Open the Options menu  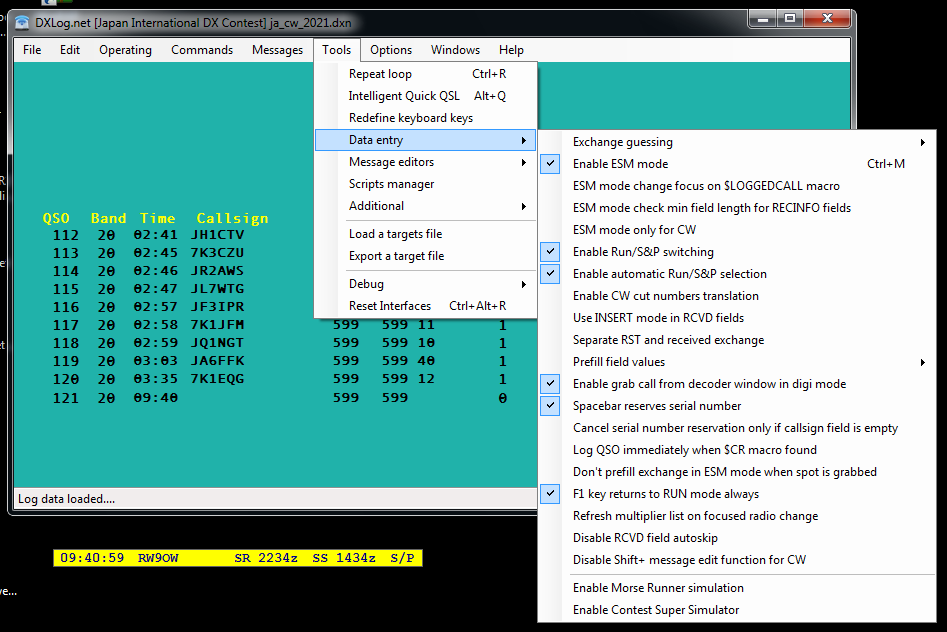(x=391, y=50)
